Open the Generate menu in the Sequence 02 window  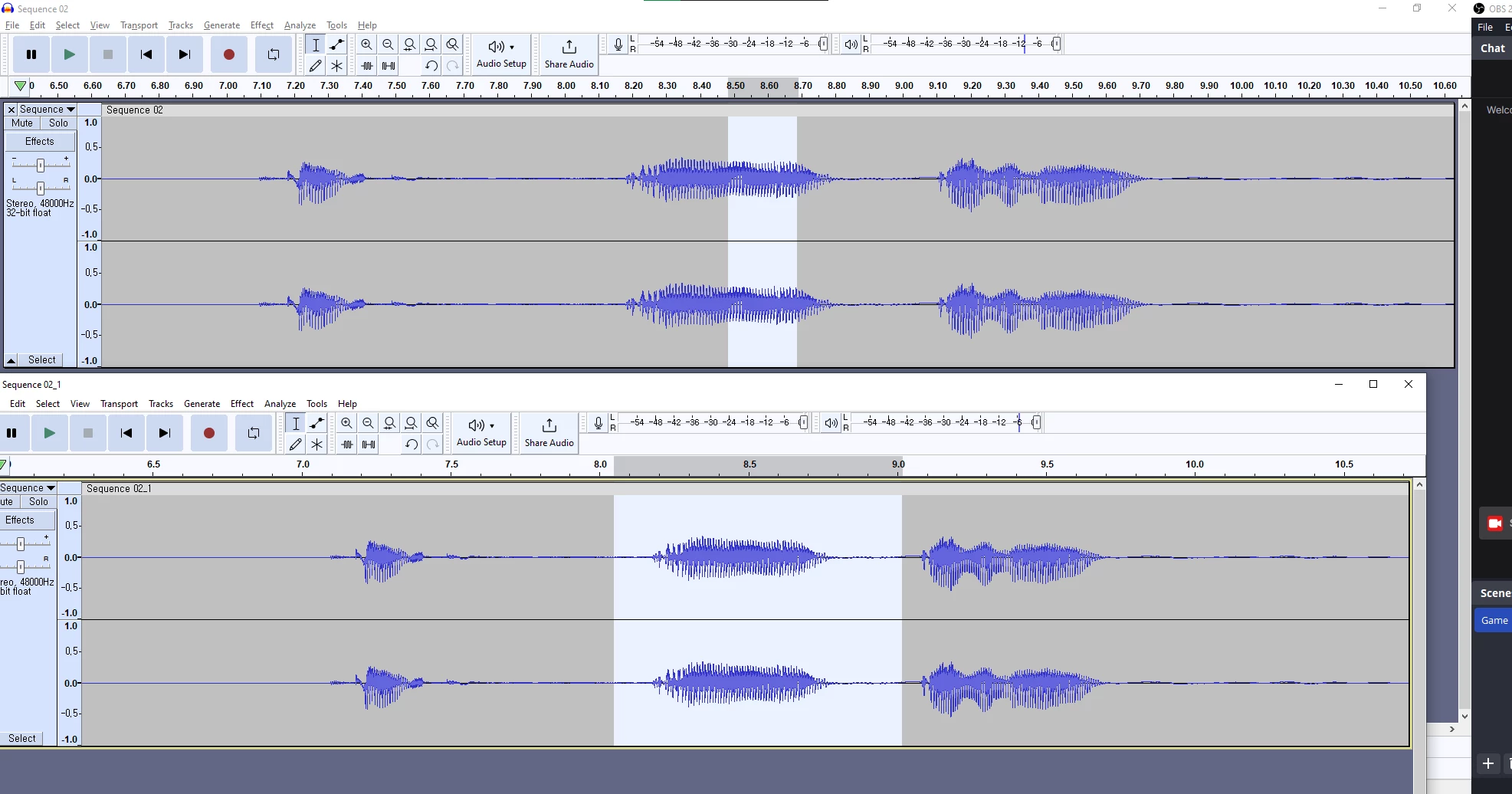click(221, 25)
